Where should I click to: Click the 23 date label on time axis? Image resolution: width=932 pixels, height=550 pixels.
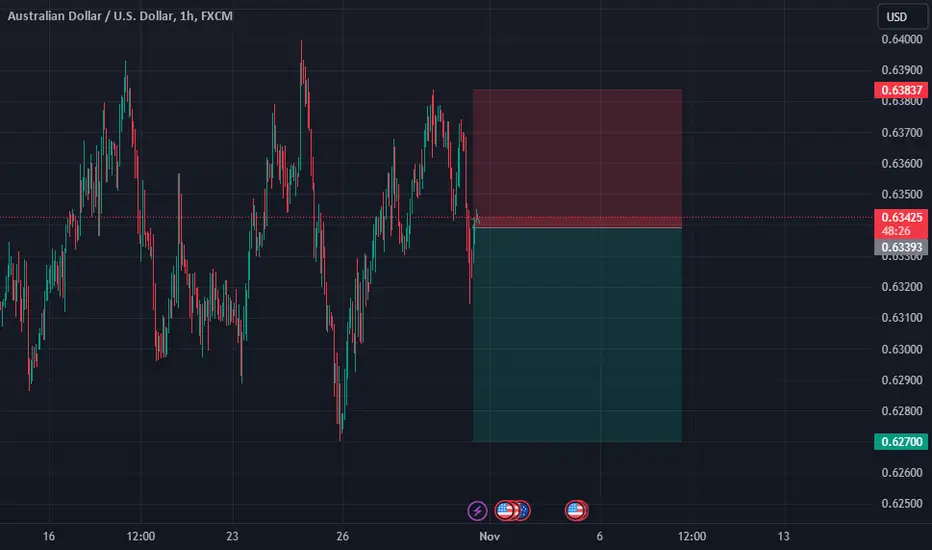(x=232, y=536)
